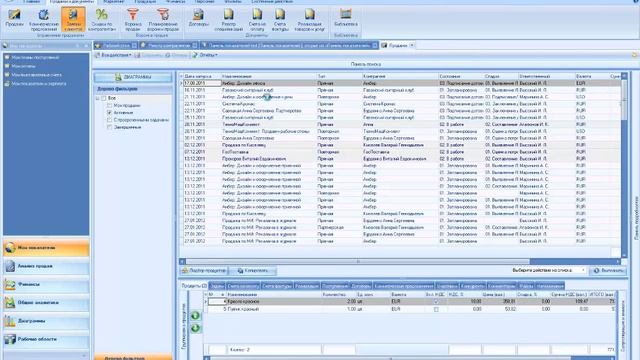Screen dimensions: 640x360
Task: Switch to Продукты (2) detail tab
Action: point(194,286)
